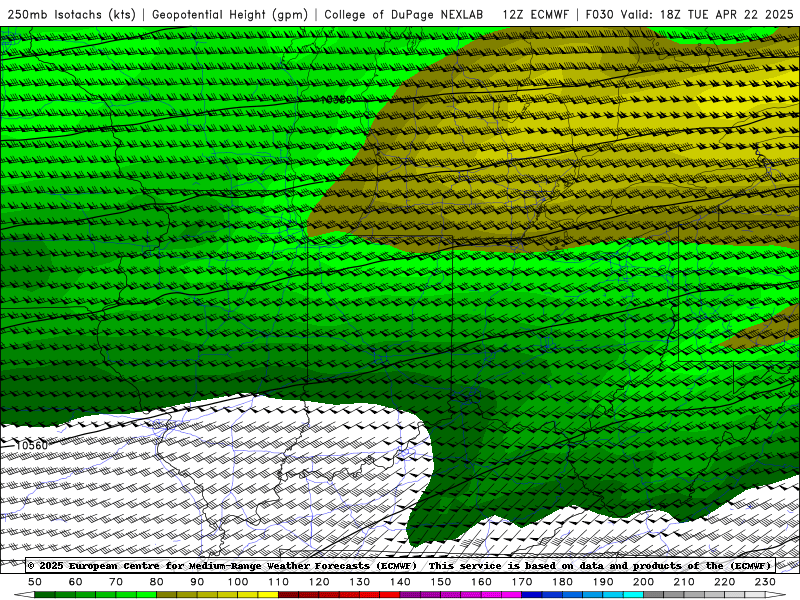Click the legend value 170
Viewport: 800px width, 600px height.
[x=522, y=582]
